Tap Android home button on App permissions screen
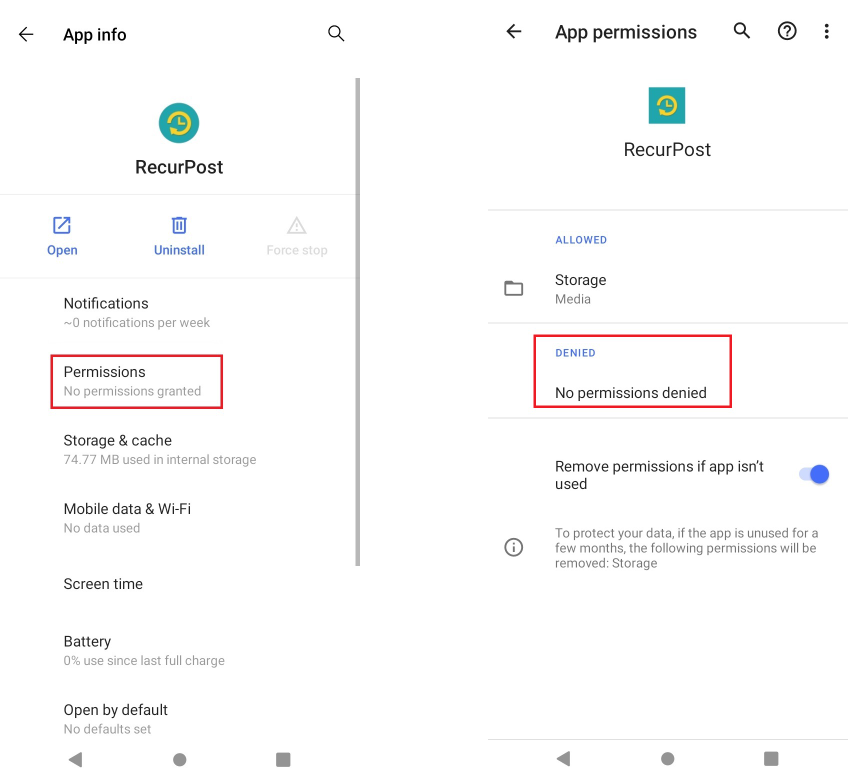850x780 pixels. pos(668,758)
